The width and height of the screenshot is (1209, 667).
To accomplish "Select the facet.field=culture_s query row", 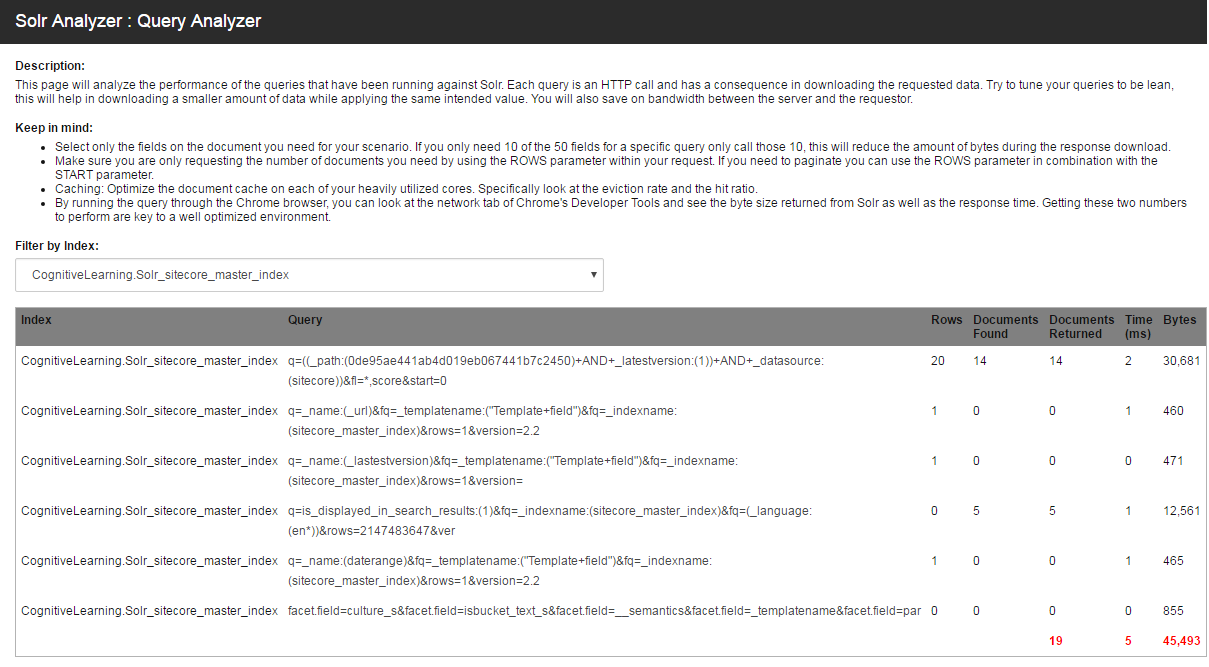I will click(x=600, y=610).
